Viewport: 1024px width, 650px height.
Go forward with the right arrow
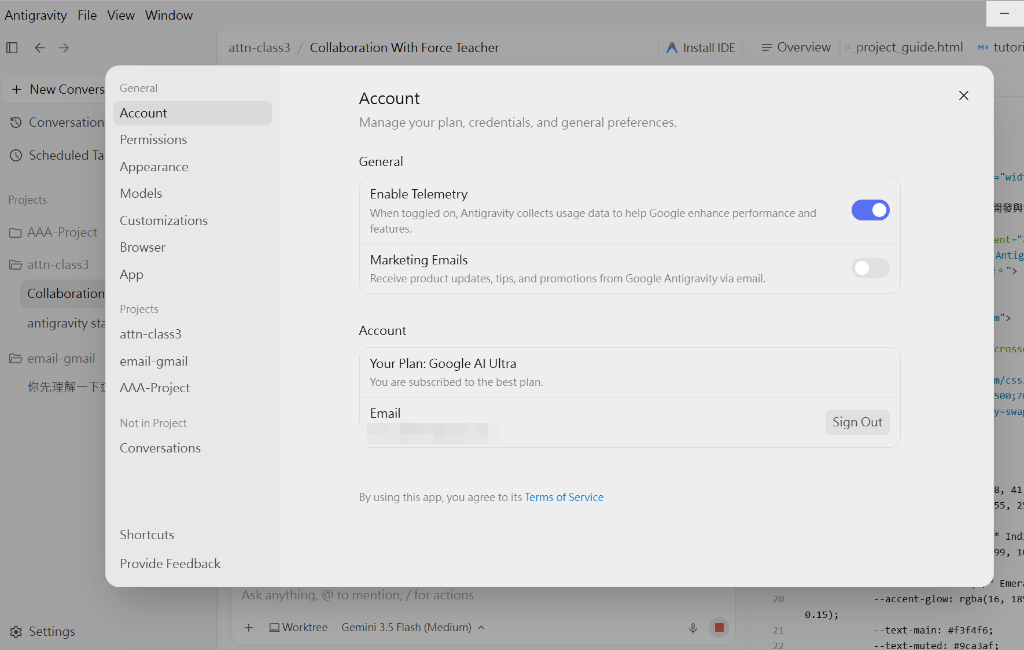tap(63, 48)
